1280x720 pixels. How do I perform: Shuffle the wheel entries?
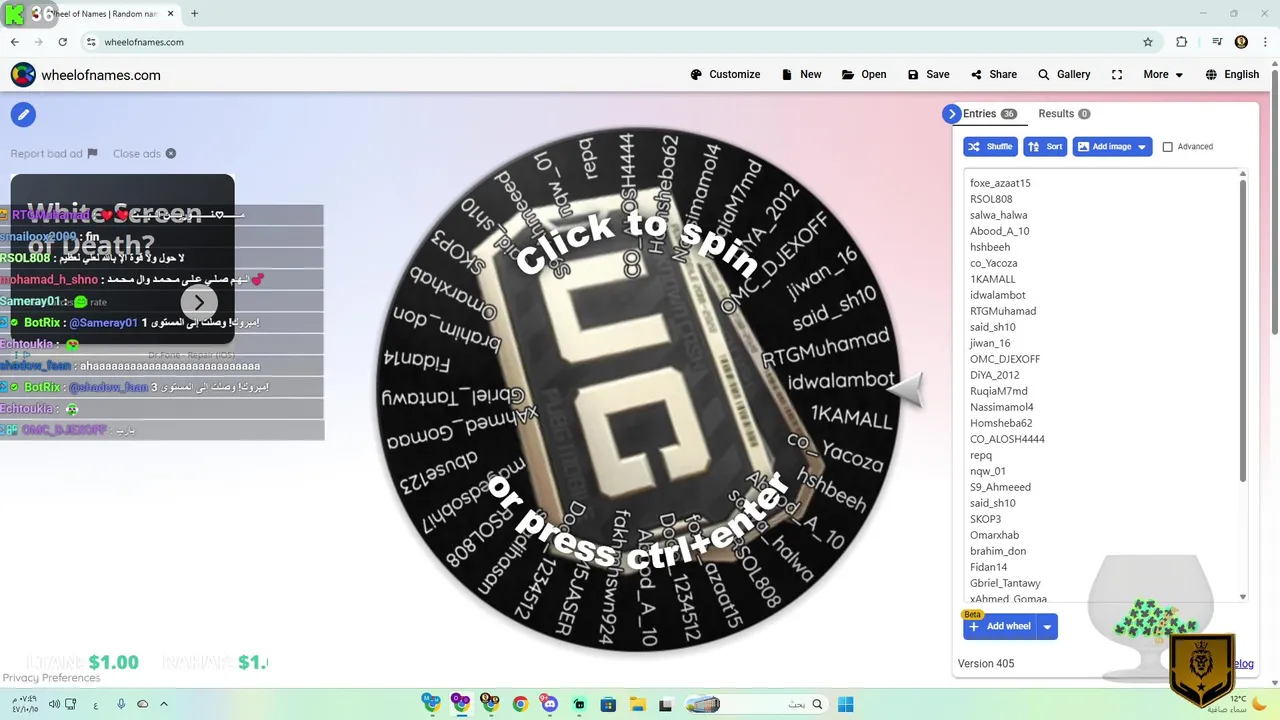[990, 147]
